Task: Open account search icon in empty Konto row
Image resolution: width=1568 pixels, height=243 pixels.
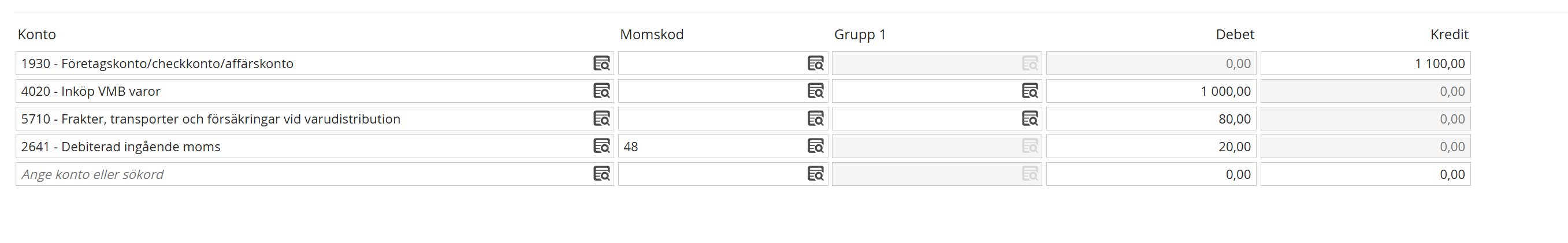Action: pos(601,174)
